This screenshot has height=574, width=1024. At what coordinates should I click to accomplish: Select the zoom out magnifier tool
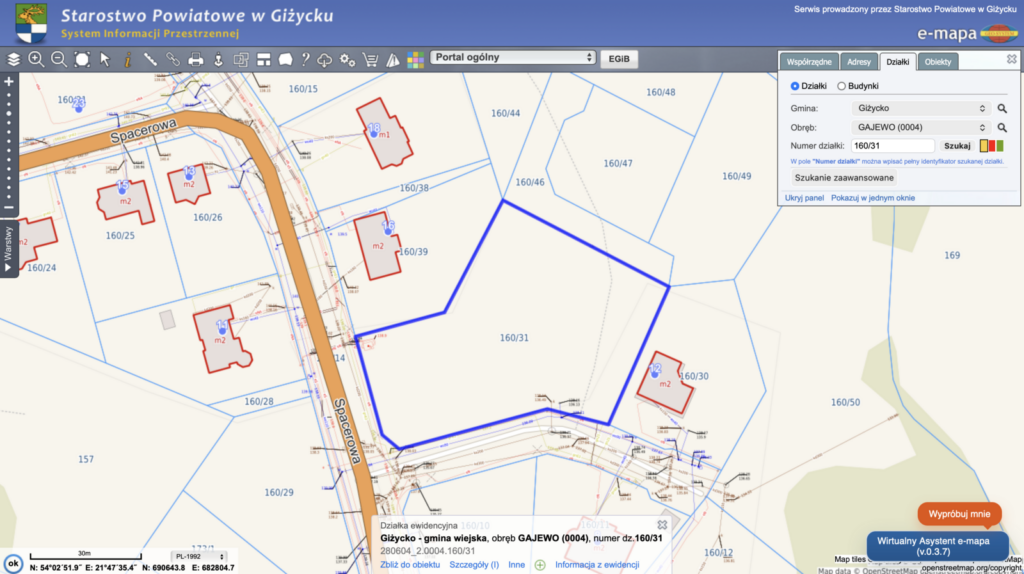point(59,59)
